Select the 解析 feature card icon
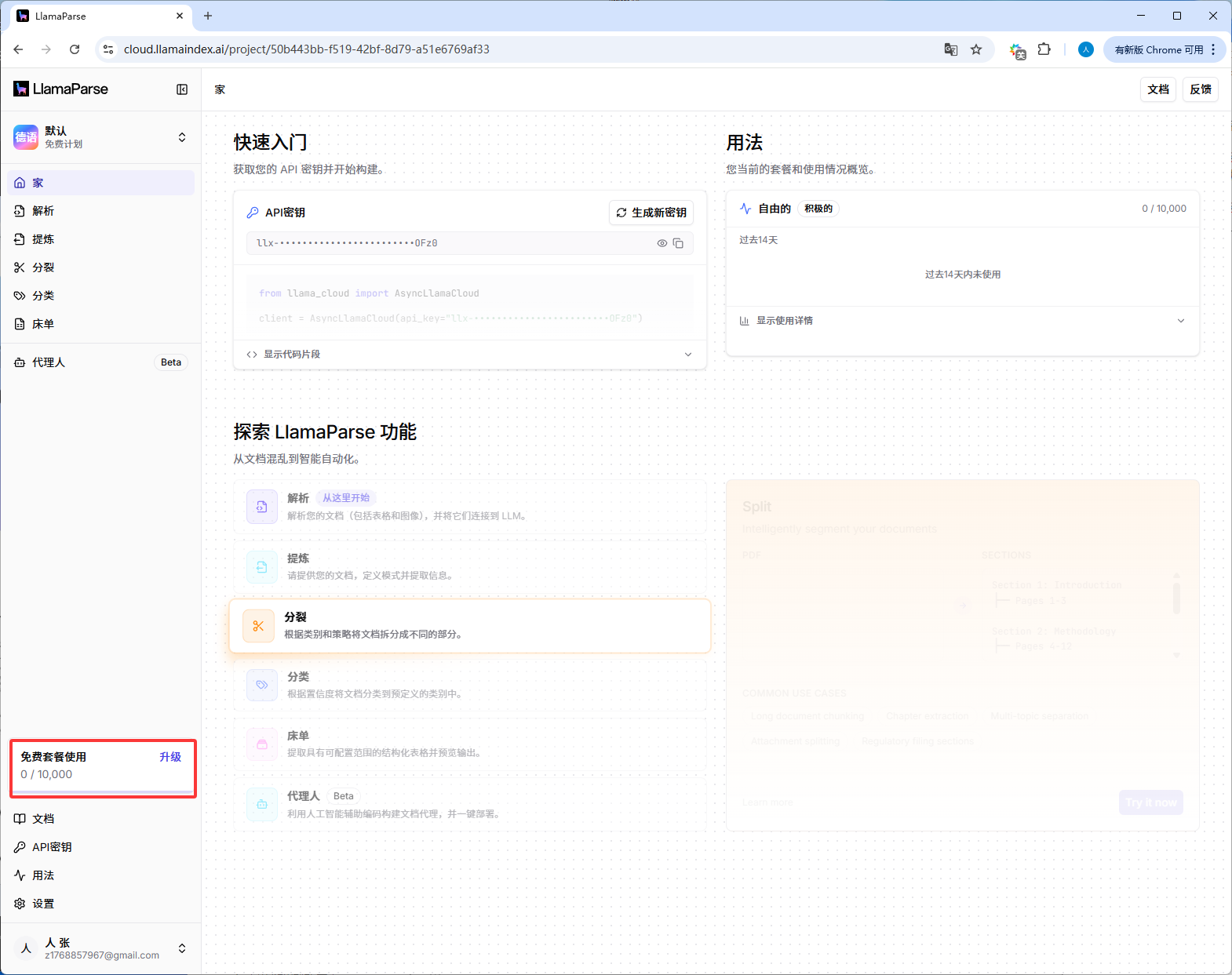Image resolution: width=1232 pixels, height=975 pixels. [x=262, y=507]
